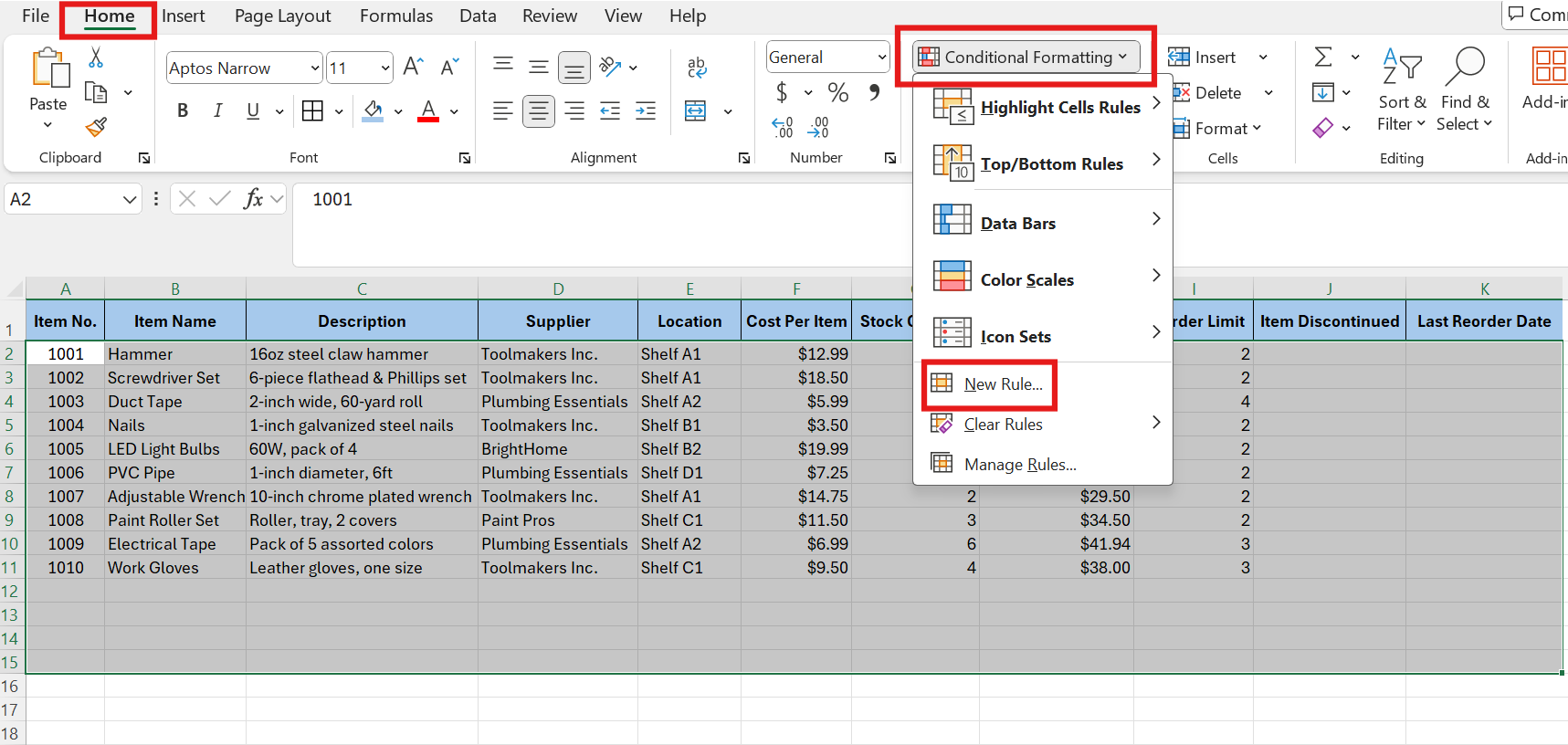Switch to the Review tab

[x=550, y=16]
